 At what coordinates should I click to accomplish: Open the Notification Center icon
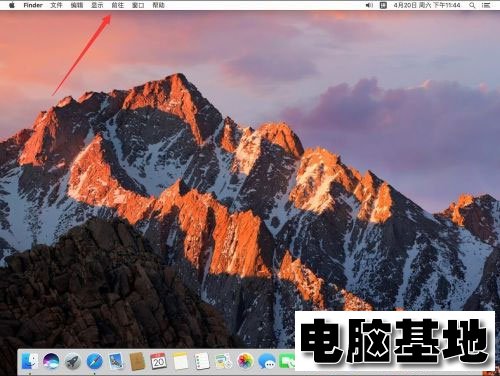tap(487, 5)
